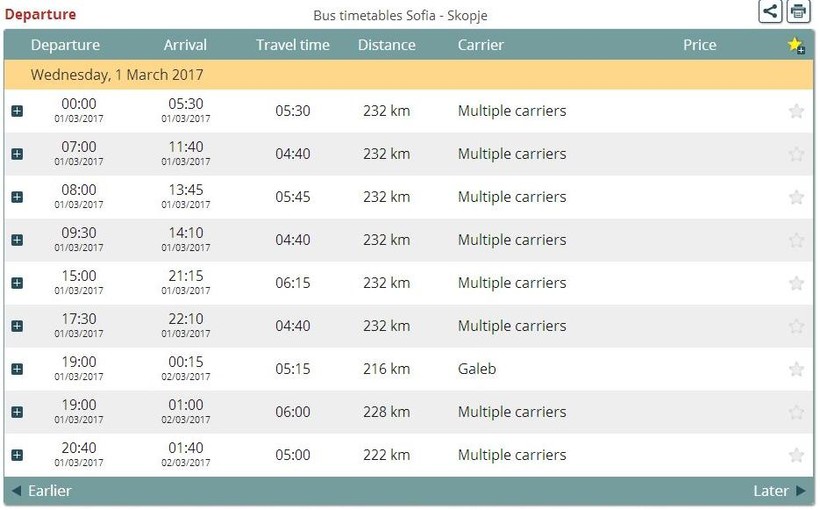Sort by Travel time column header
The height and width of the screenshot is (510, 820).
click(293, 45)
